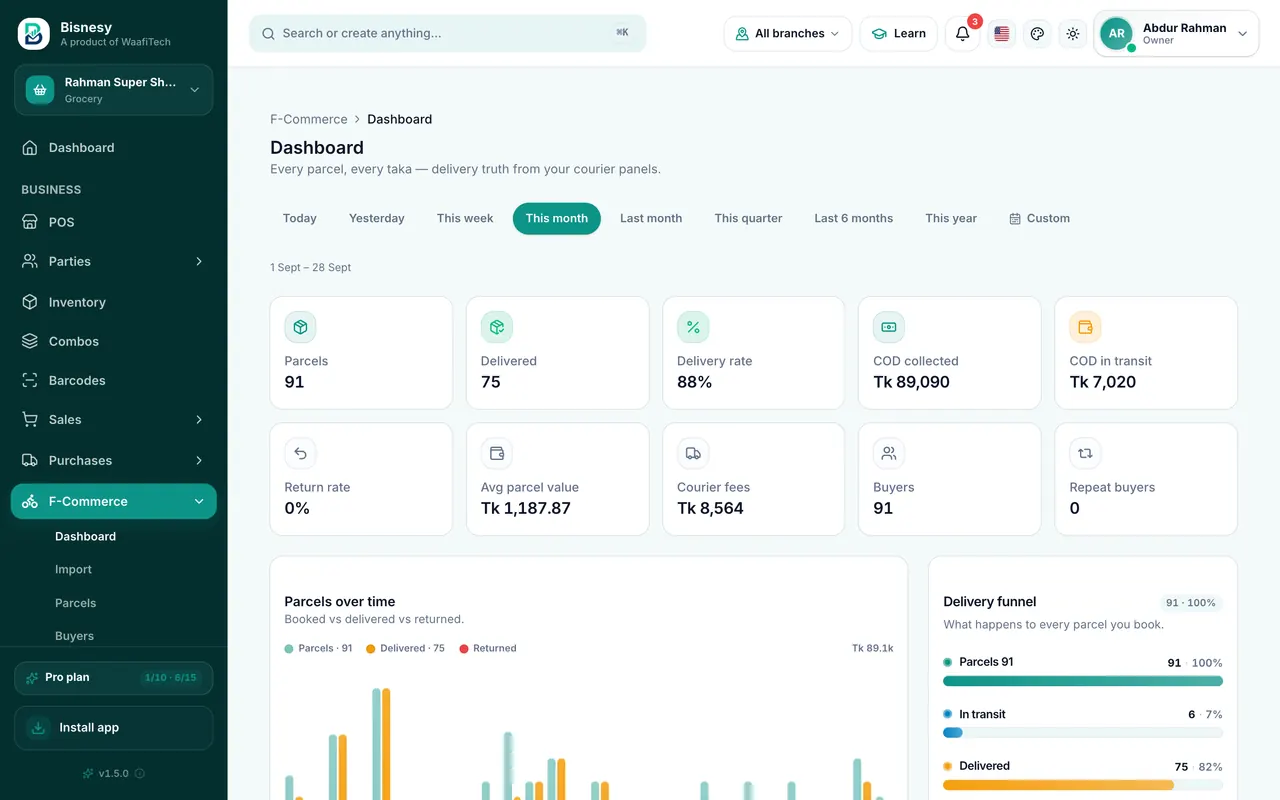Expand the Sales sidebar submenu
This screenshot has width=1280, height=800.
click(114, 420)
